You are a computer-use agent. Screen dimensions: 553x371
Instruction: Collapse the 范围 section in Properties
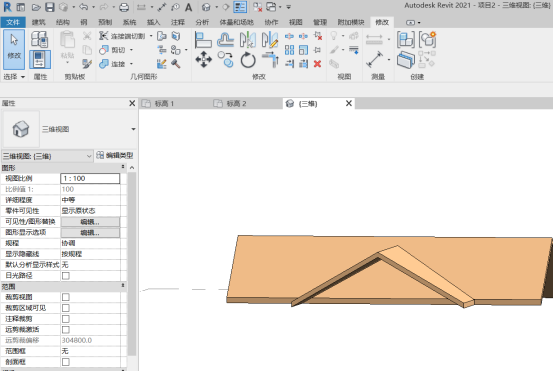point(123,286)
